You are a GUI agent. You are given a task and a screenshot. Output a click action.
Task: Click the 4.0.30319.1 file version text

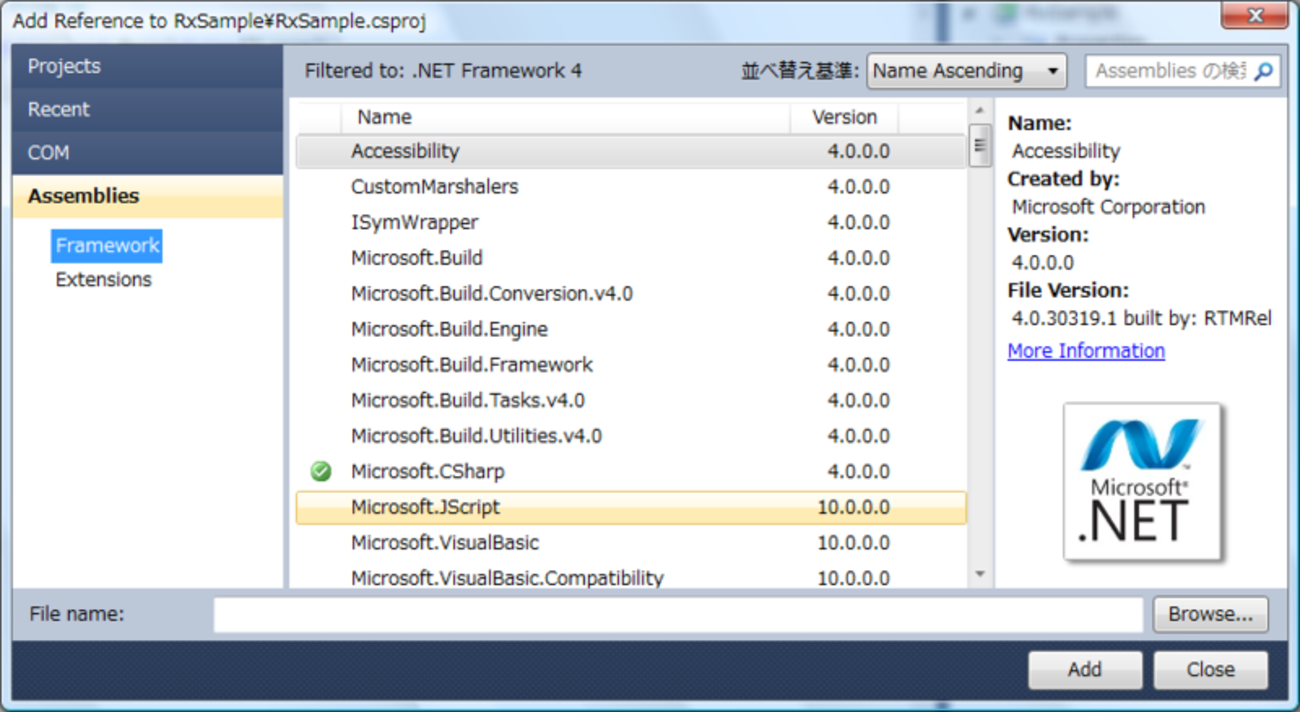pyautogui.click(x=1142, y=319)
